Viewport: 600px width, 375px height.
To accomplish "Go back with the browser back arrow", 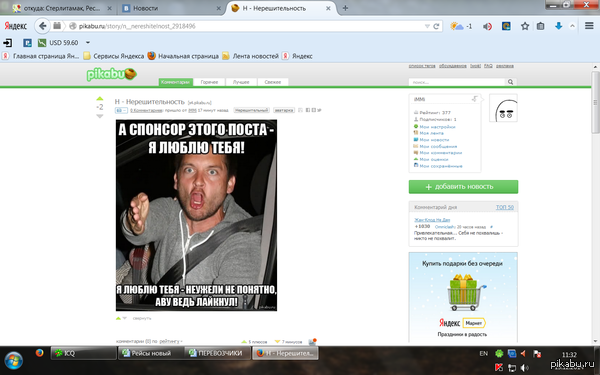I will (42, 26).
